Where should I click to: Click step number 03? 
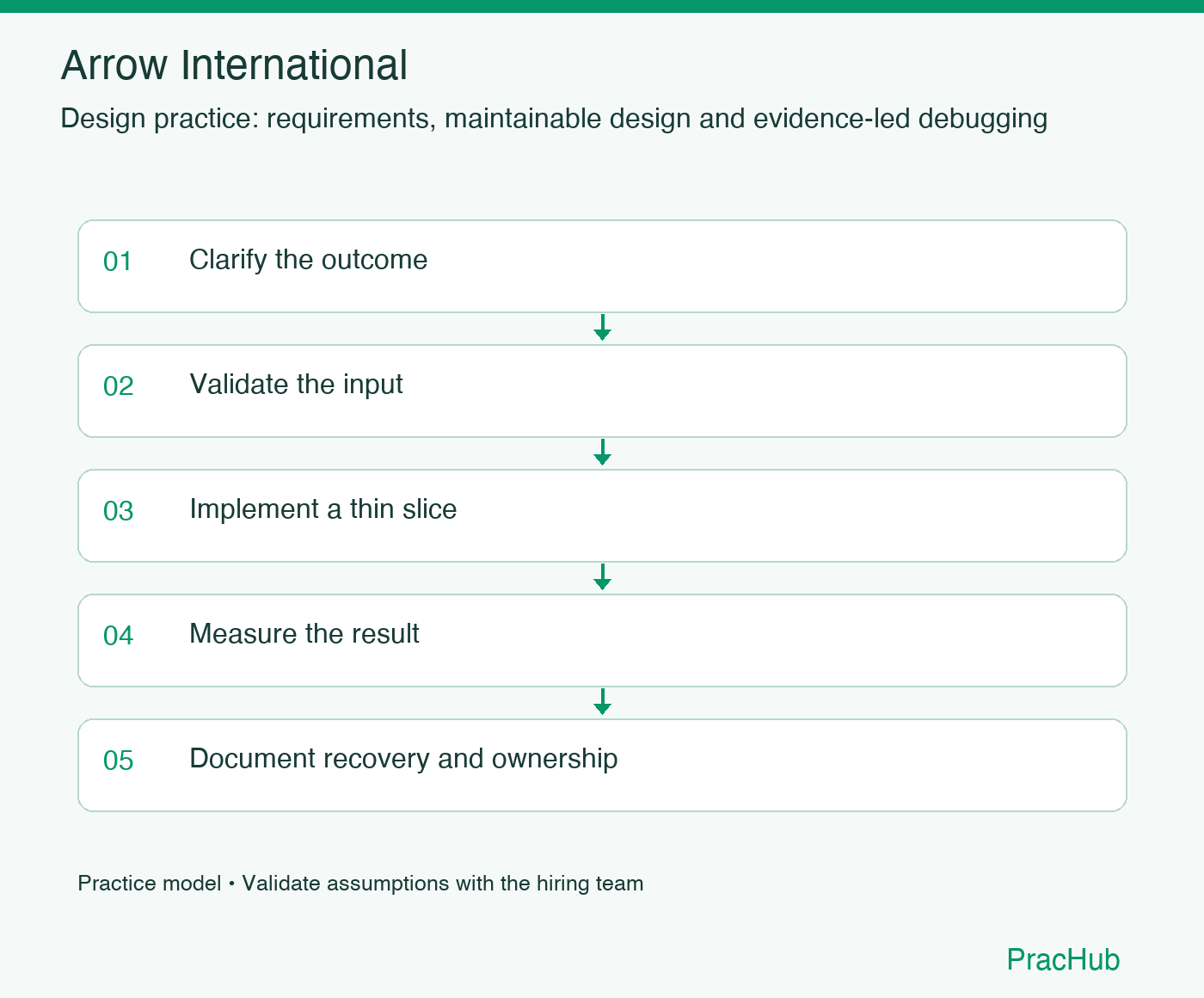118,511
